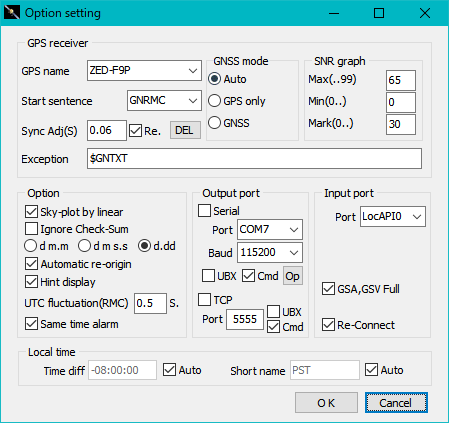The height and width of the screenshot is (423, 449).
Task: Expand the Baud rate 115200 dropdown
Action: pos(270,252)
